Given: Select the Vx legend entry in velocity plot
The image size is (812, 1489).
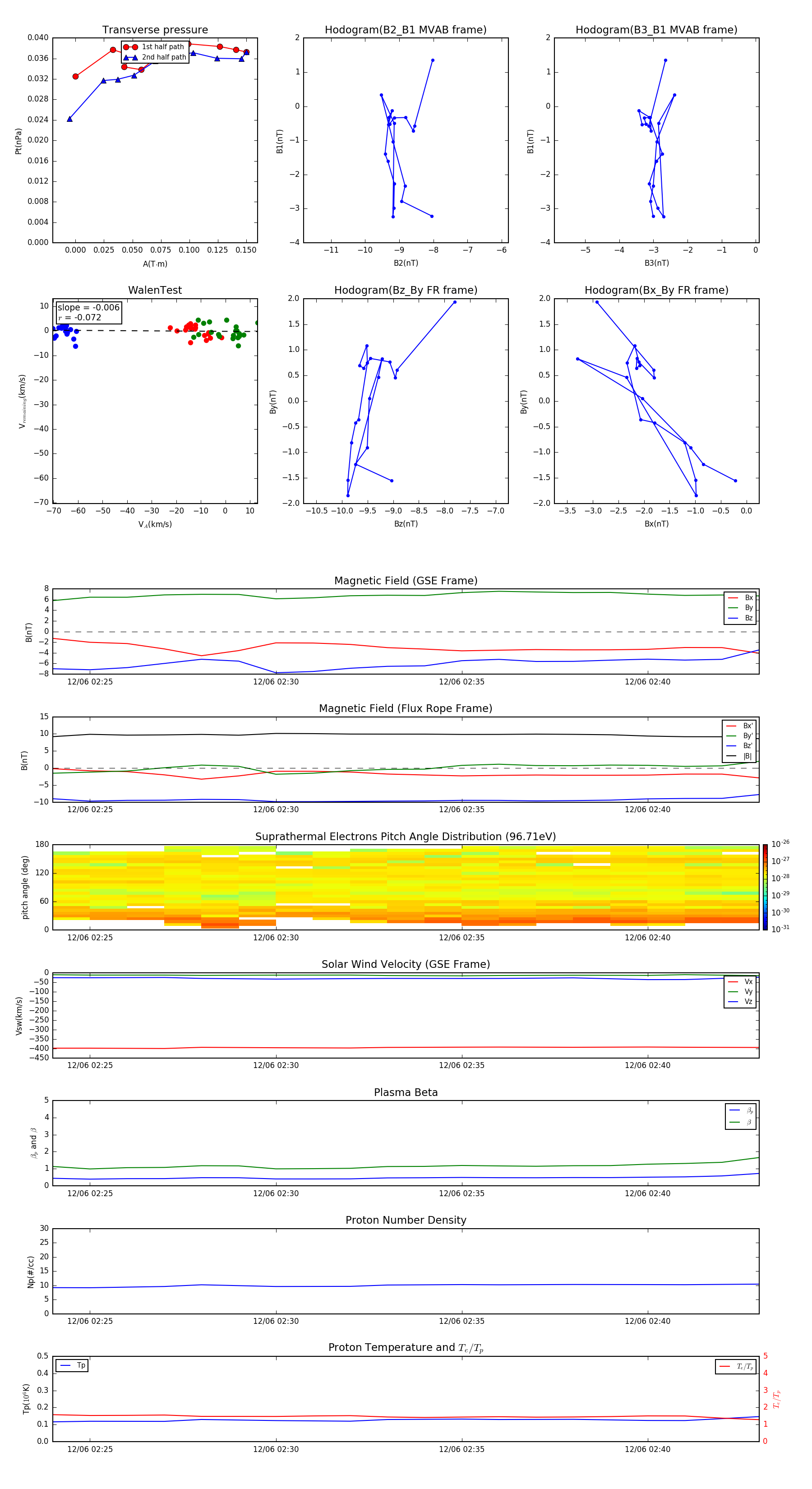Looking at the screenshot, I should click(740, 981).
